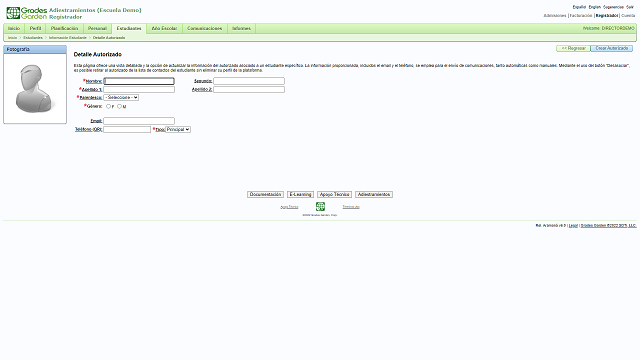Go to the Registrador module
Screen dimensions: 640x360
(607, 16)
